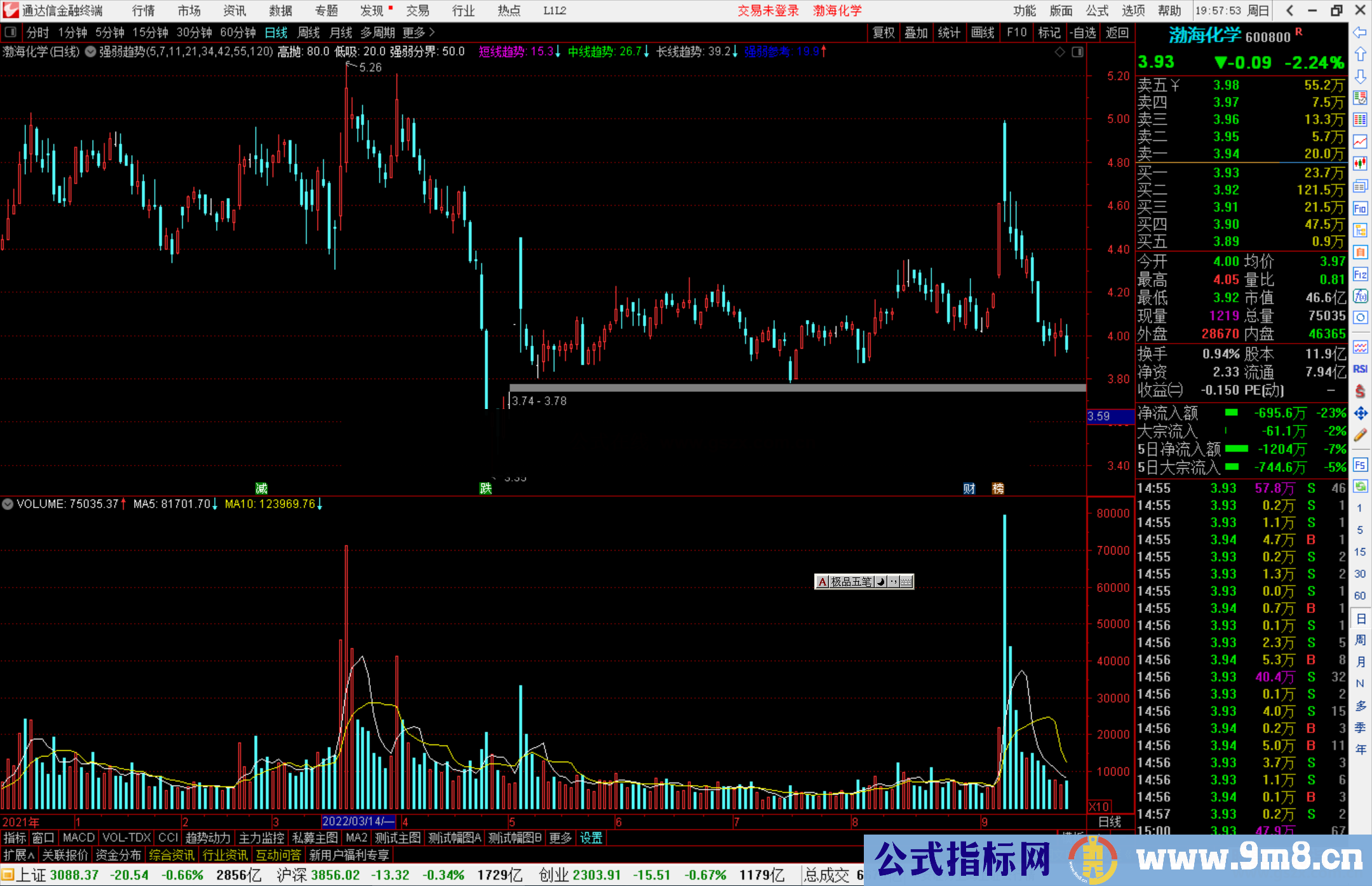The height and width of the screenshot is (886, 1372).
Task: Switch to daily period 日 in sidebar
Action: click(x=1360, y=618)
